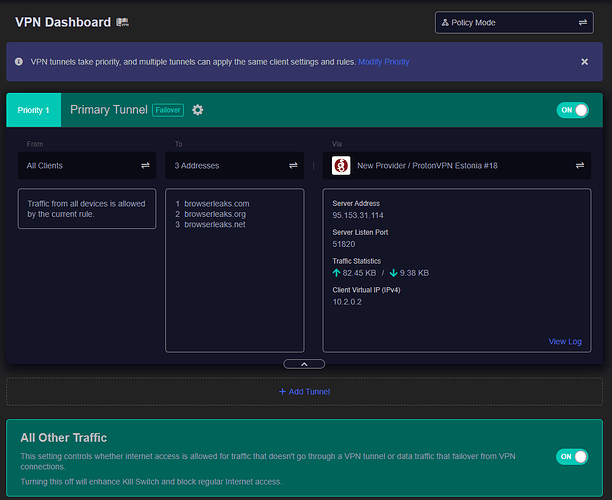
Task: Click the plus icon on Add Tunnel
Action: (282, 391)
